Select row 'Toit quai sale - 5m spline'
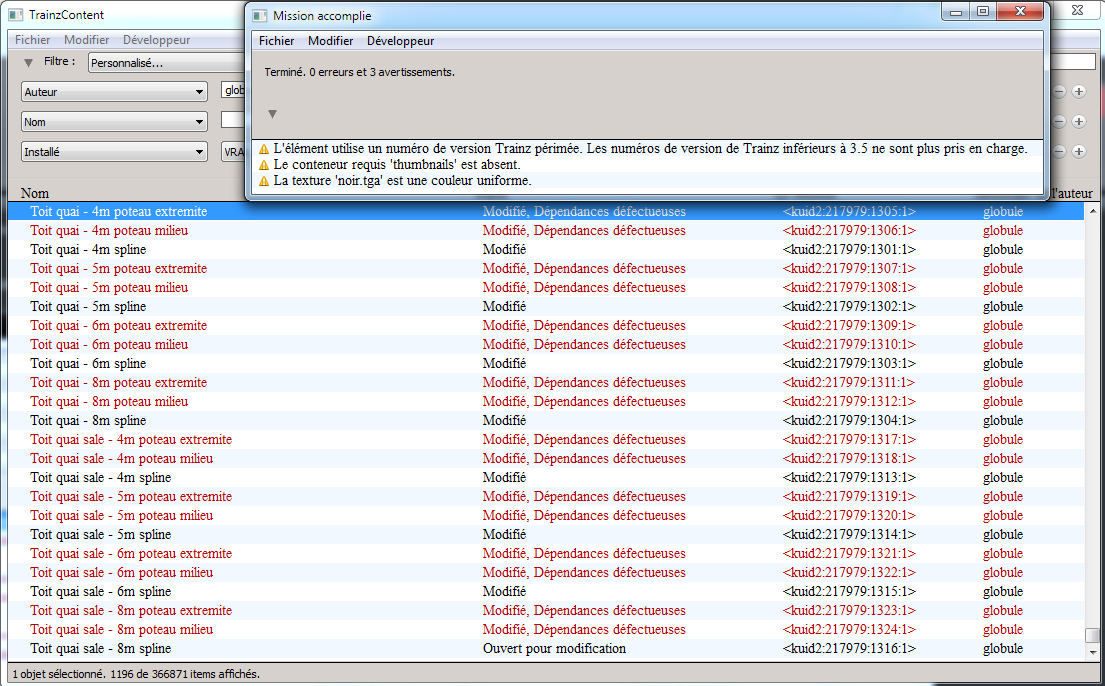Screen dimensions: 1105x686 pos(546,535)
